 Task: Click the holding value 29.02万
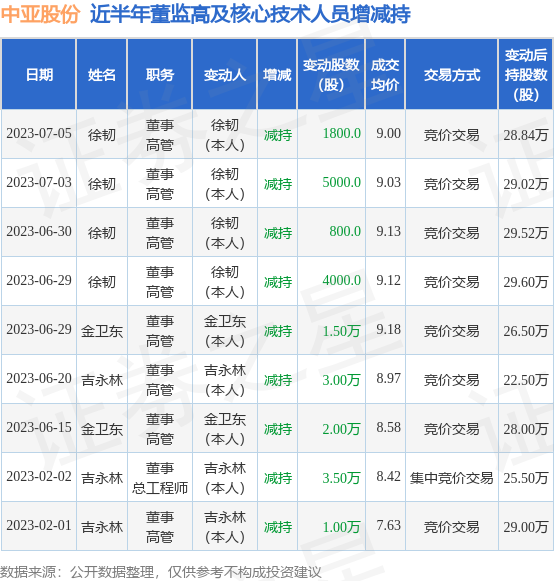pos(525,184)
